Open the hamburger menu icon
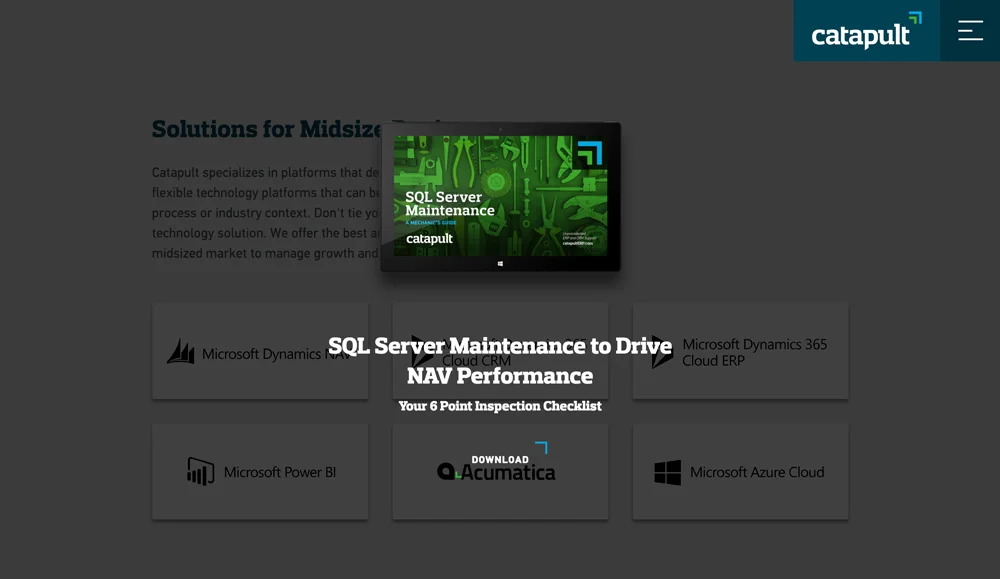 [x=970, y=31]
